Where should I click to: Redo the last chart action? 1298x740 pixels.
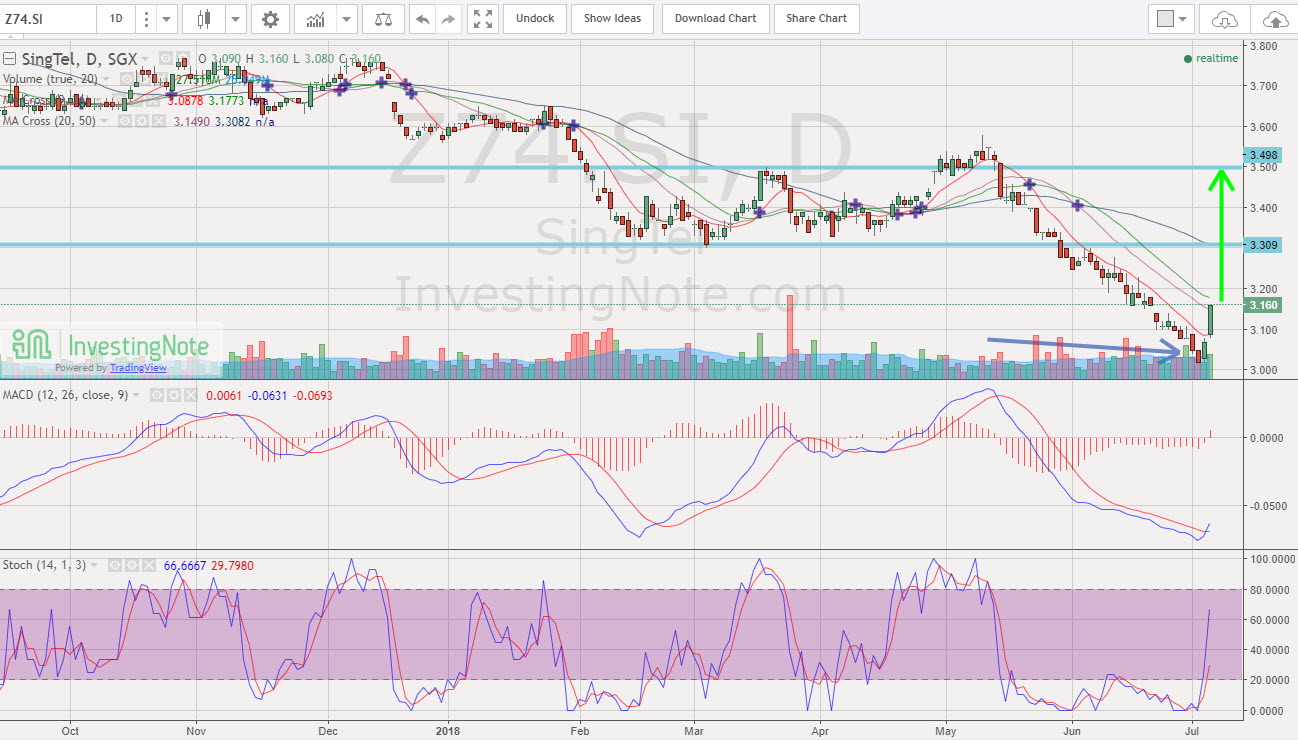447,19
